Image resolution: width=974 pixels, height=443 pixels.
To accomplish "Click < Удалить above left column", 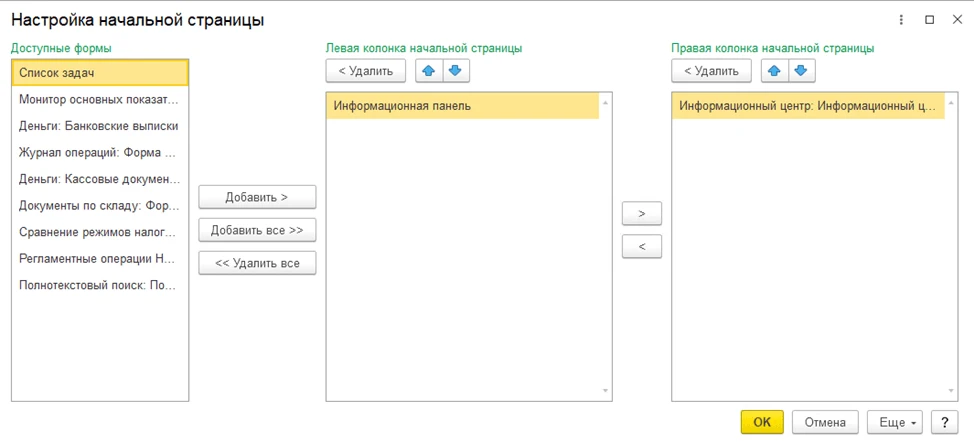I will point(366,71).
